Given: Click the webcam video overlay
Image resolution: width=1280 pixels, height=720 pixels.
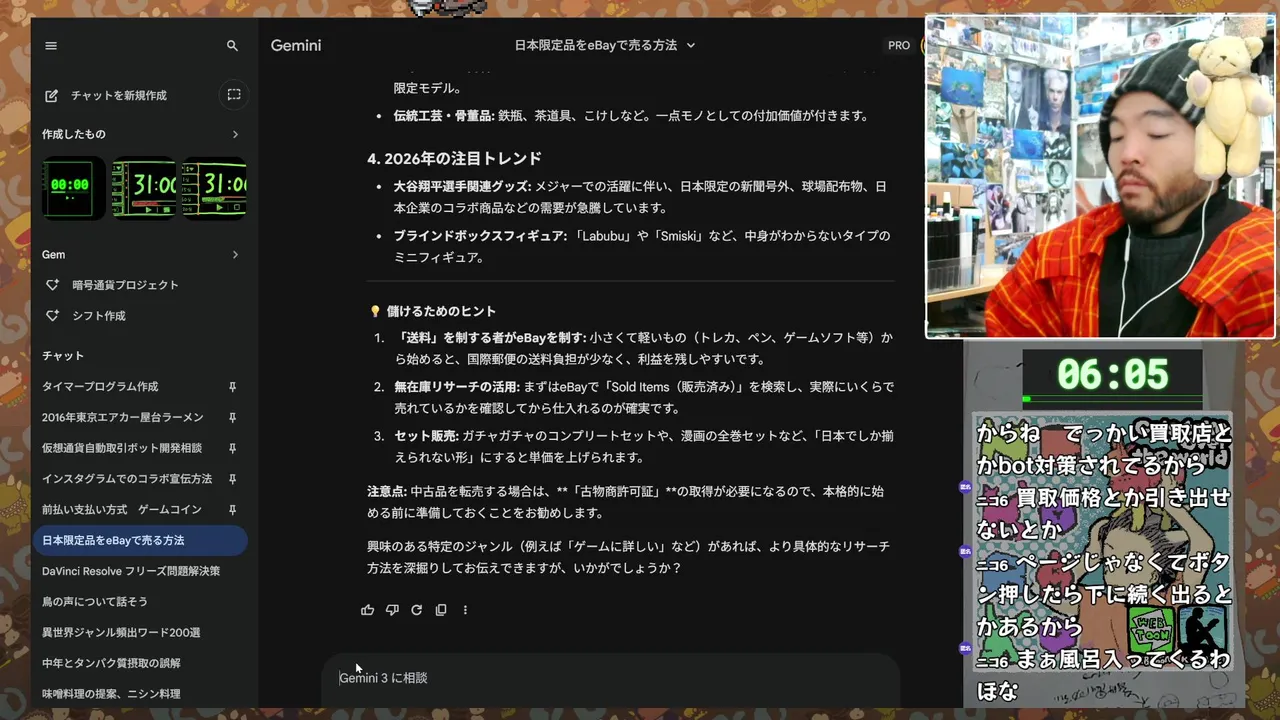Looking at the screenshot, I should (1100, 177).
